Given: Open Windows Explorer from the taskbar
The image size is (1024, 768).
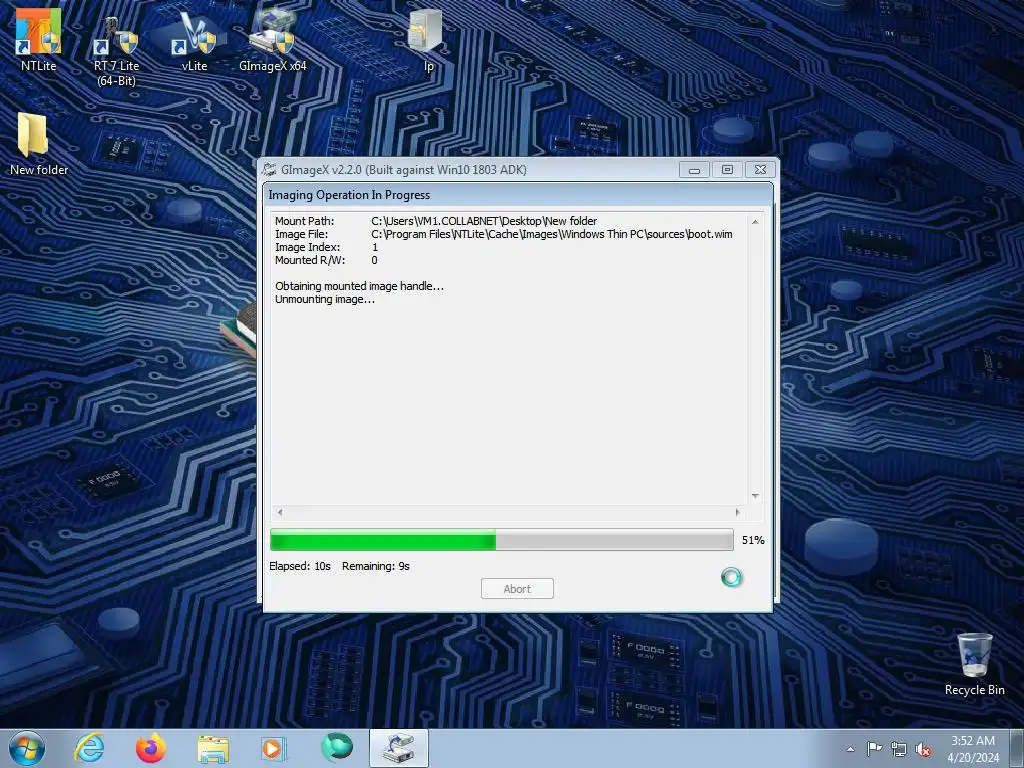Looking at the screenshot, I should point(213,748).
